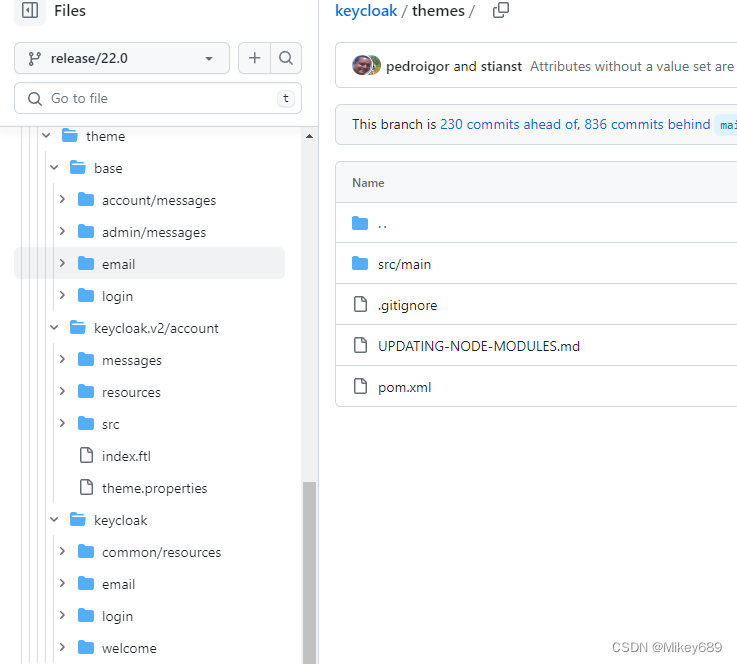Open the resources folder in tree
737x664 pixels.
pyautogui.click(x=131, y=392)
